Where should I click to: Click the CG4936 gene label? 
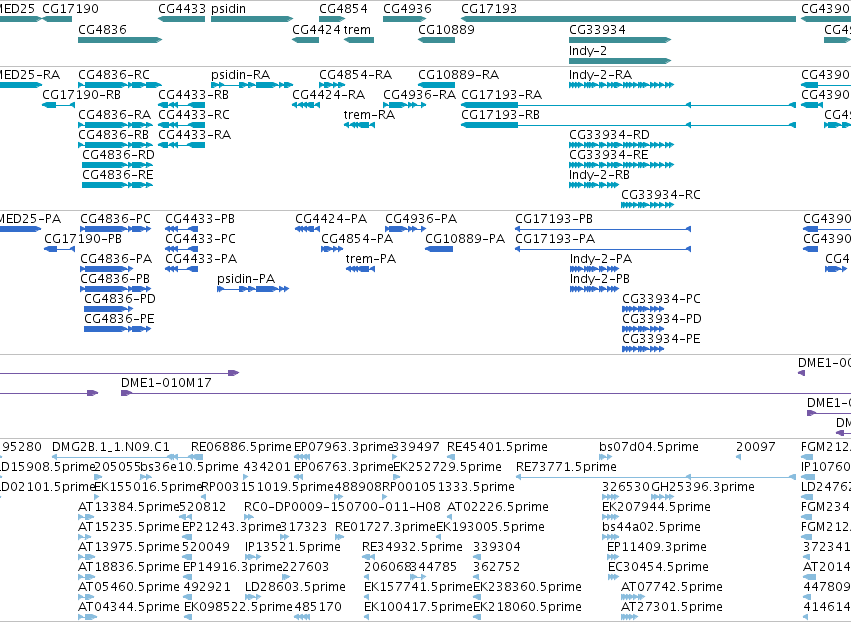[407, 9]
